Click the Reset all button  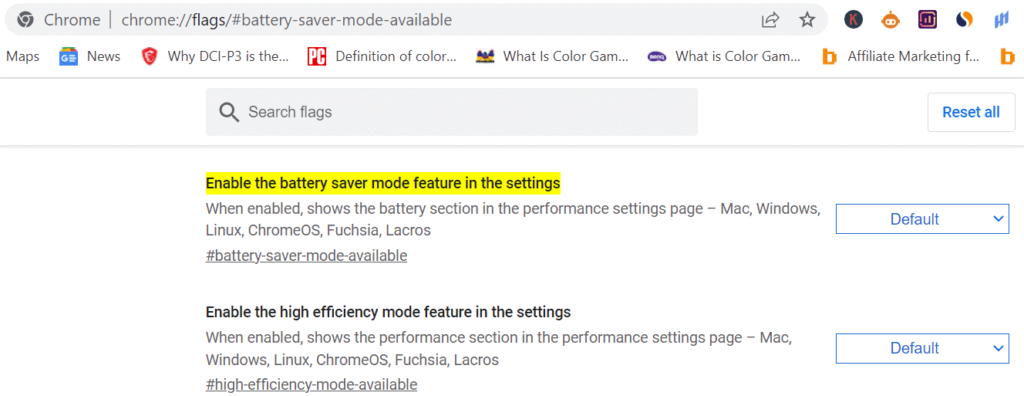coord(971,112)
